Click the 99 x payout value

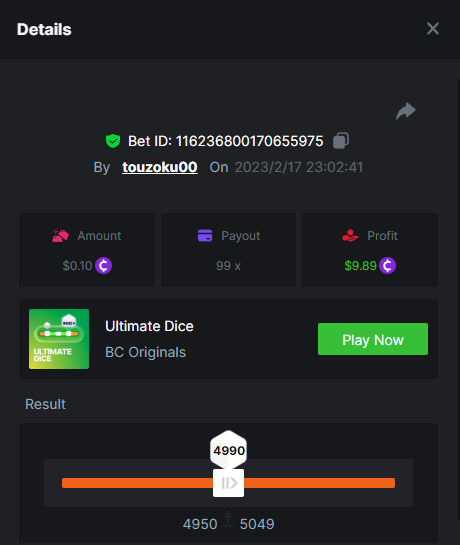(228, 266)
